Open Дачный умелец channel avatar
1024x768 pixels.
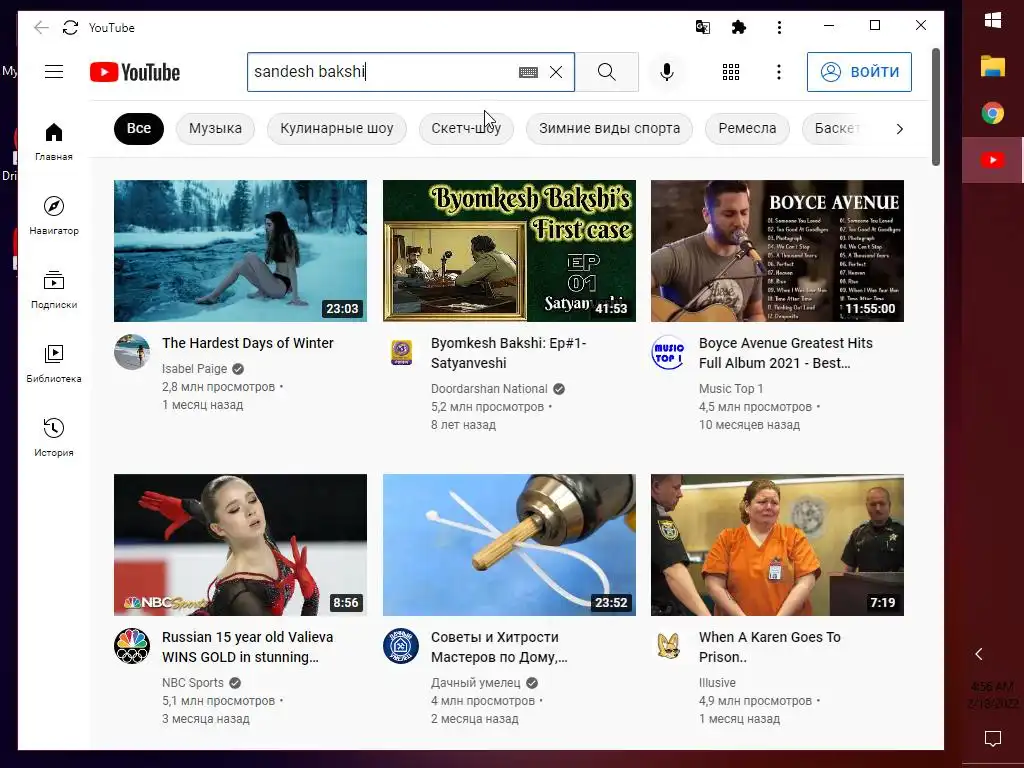(401, 646)
